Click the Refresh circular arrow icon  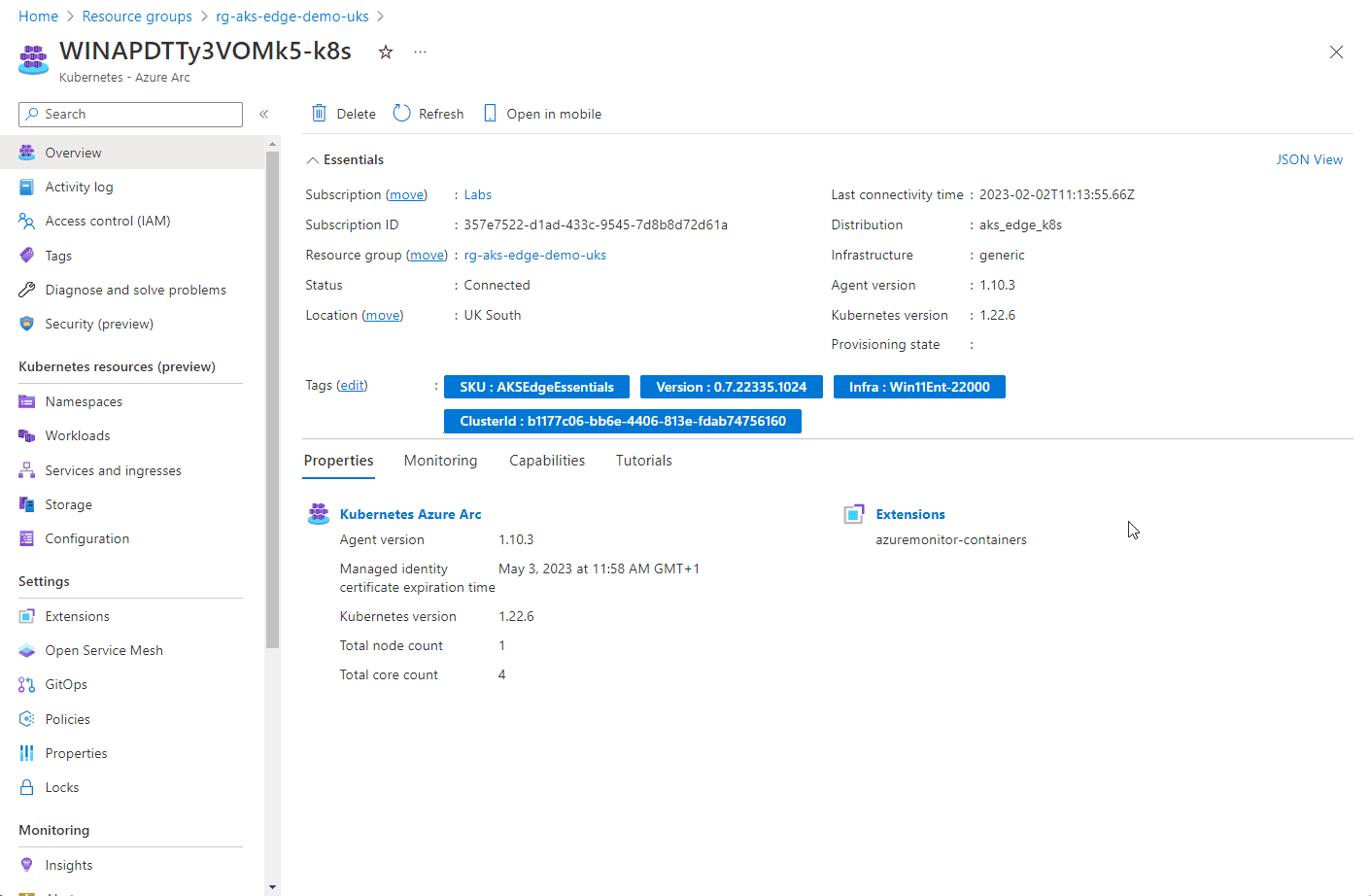402,113
